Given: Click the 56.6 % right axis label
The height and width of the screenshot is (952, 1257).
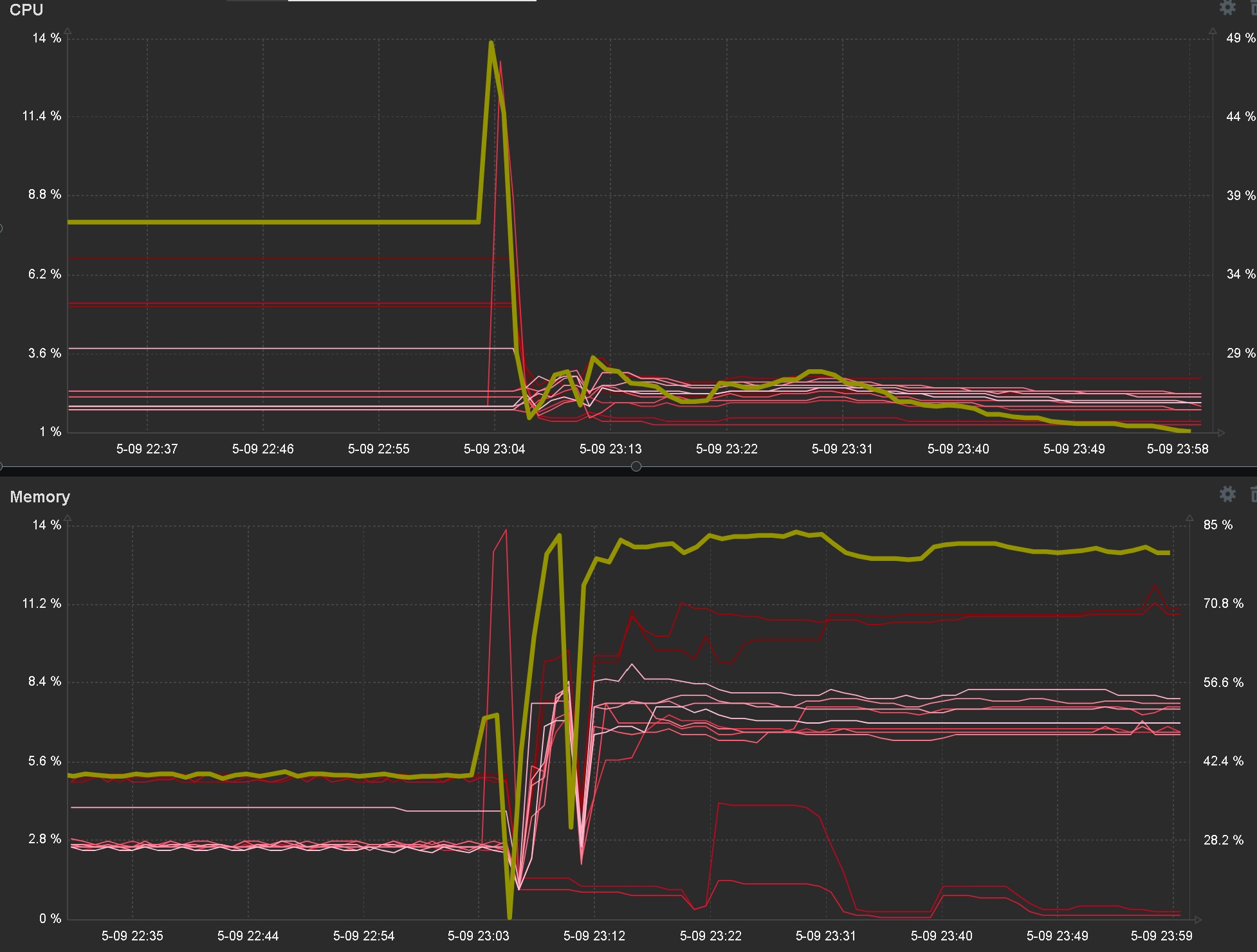Looking at the screenshot, I should coord(1224,682).
